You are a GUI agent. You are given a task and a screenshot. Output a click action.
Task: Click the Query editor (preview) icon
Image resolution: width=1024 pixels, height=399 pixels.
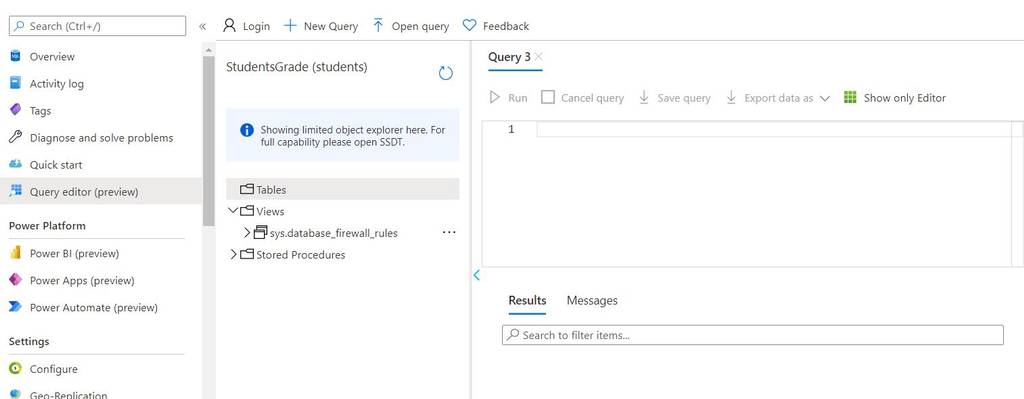16,191
